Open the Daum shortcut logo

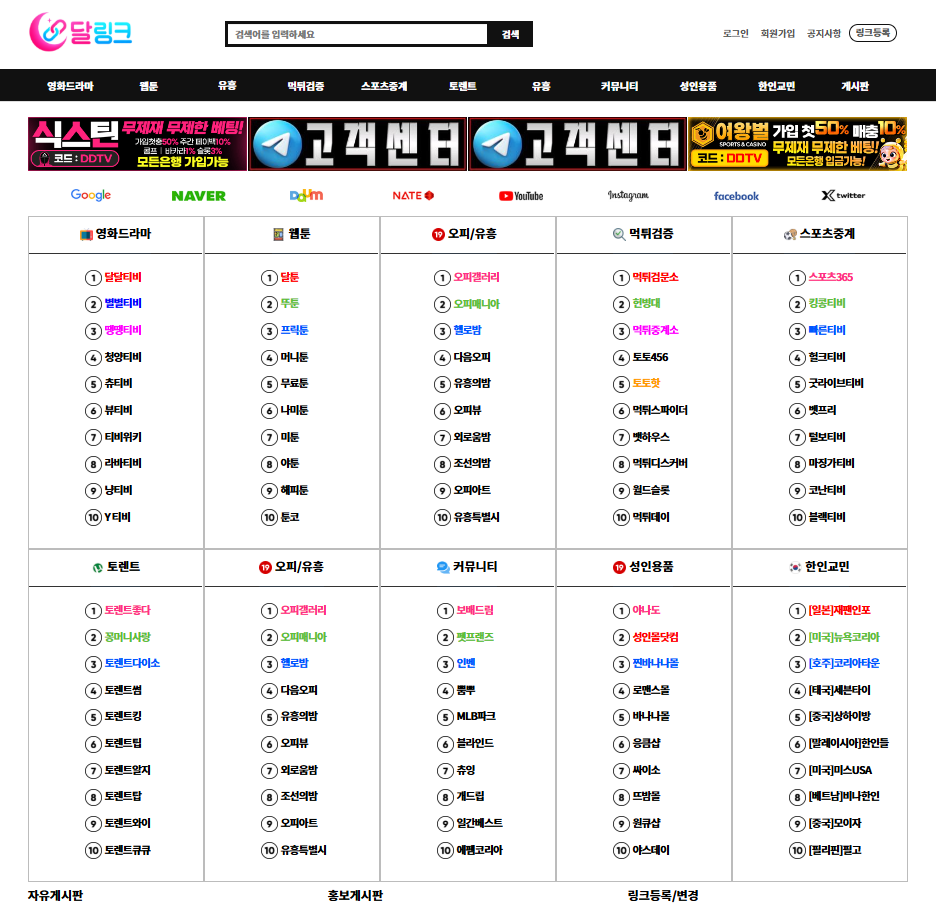pos(306,195)
